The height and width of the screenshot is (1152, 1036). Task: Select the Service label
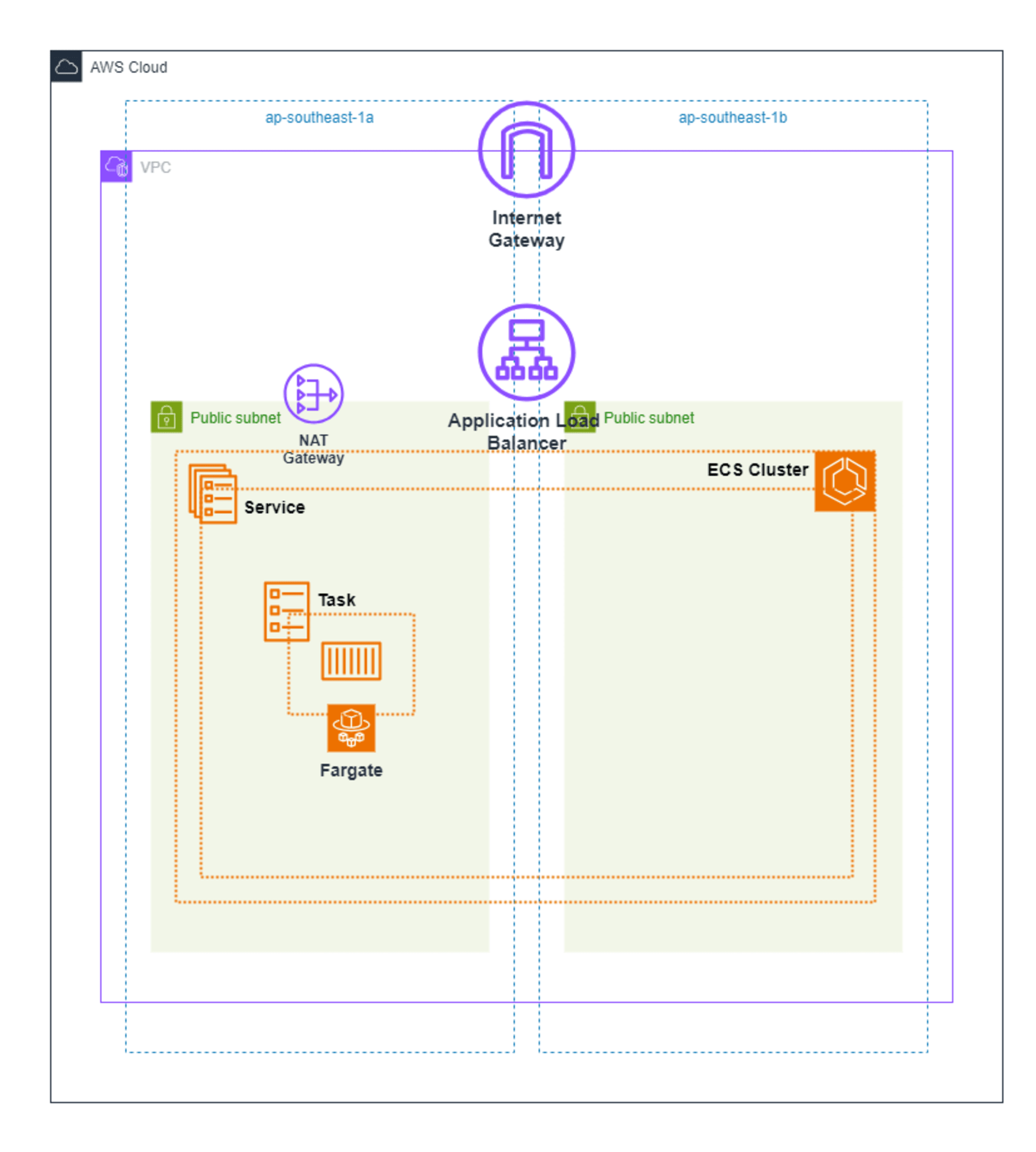point(274,507)
